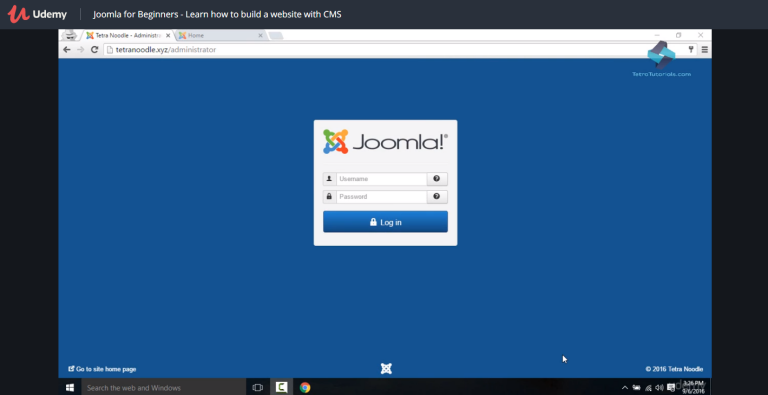Open the saved password key icon

coord(691,49)
